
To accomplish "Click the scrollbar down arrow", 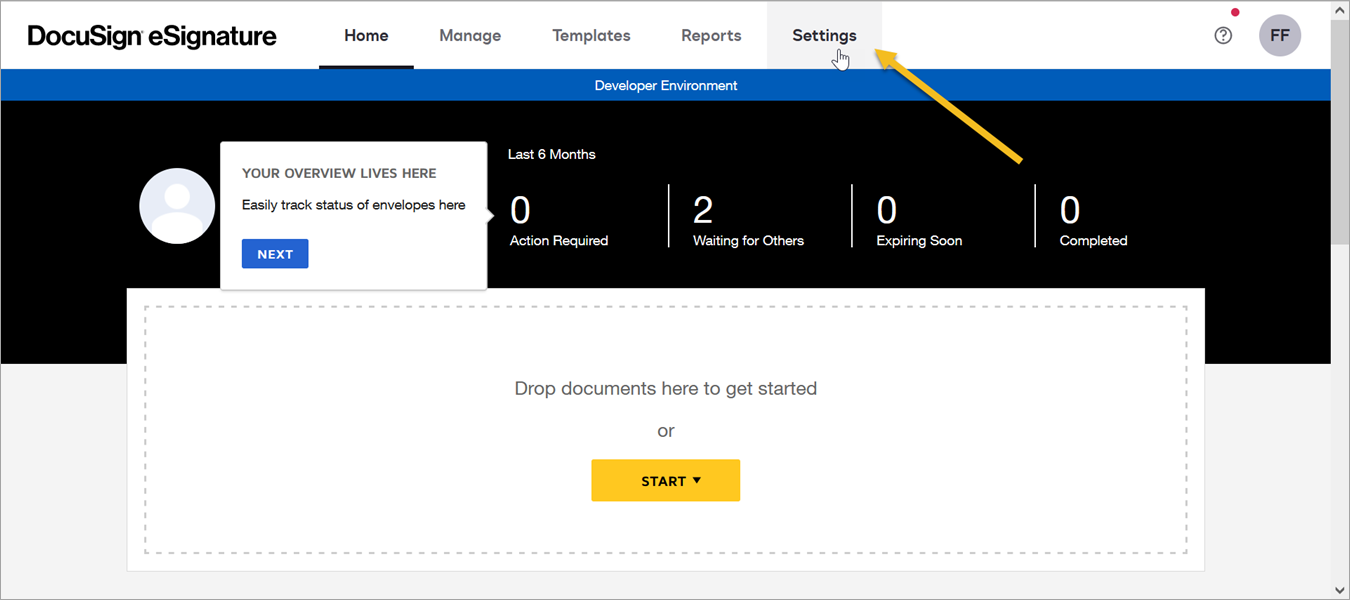I will click(1340, 590).
